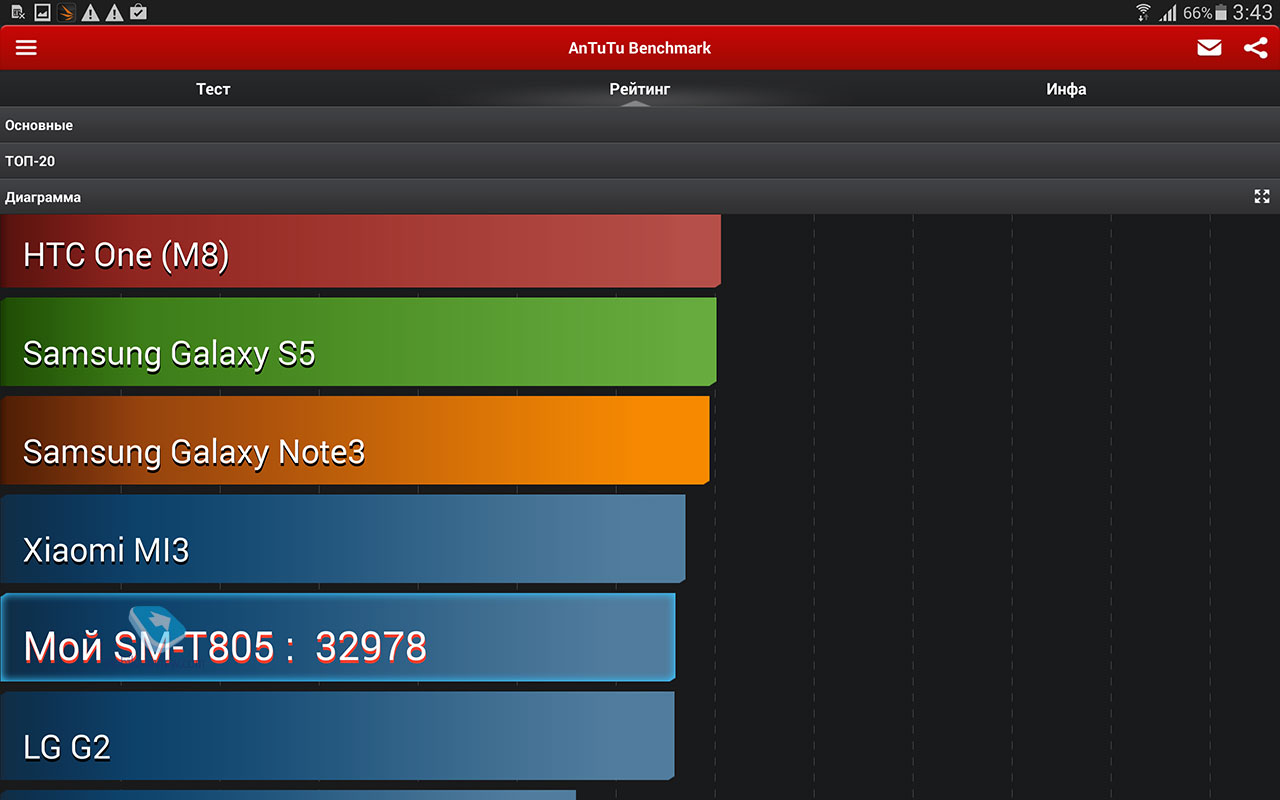Tap the clock showing 3:43
Image resolution: width=1280 pixels, height=800 pixels.
(x=1253, y=13)
